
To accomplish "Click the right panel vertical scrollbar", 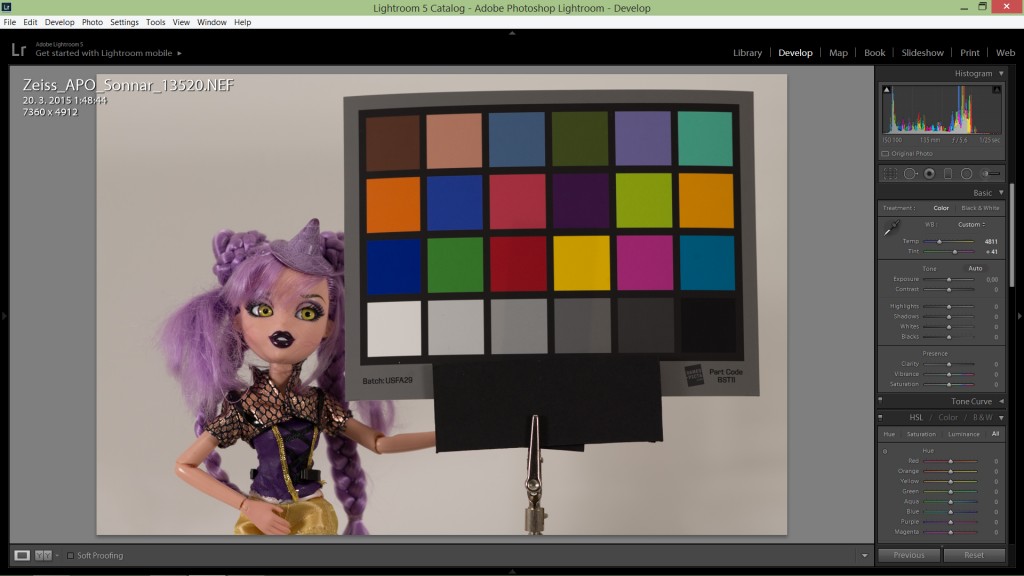I will (x=1012, y=235).
